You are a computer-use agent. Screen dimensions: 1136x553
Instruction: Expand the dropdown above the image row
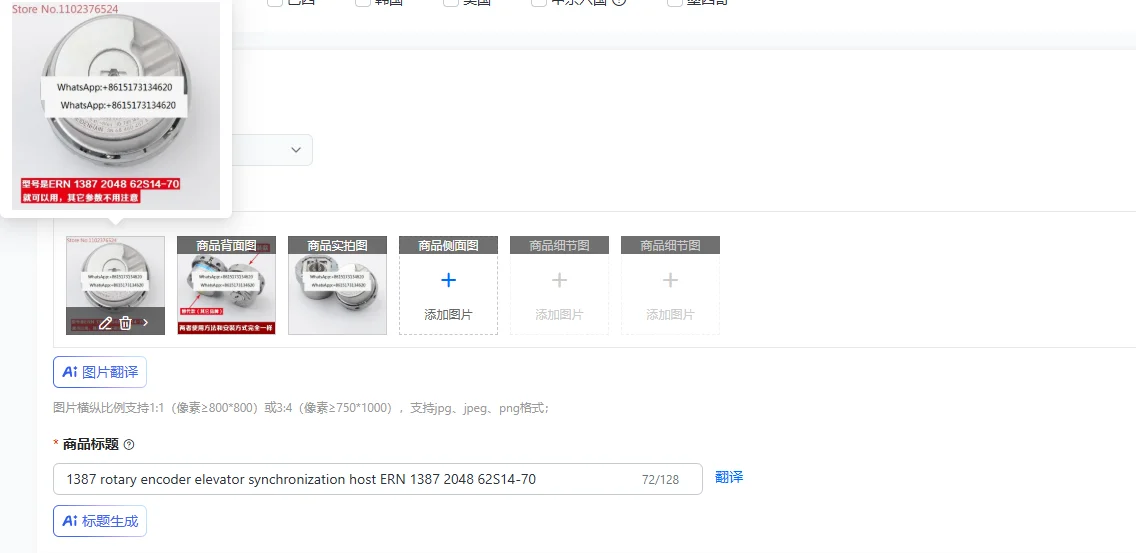[295, 150]
